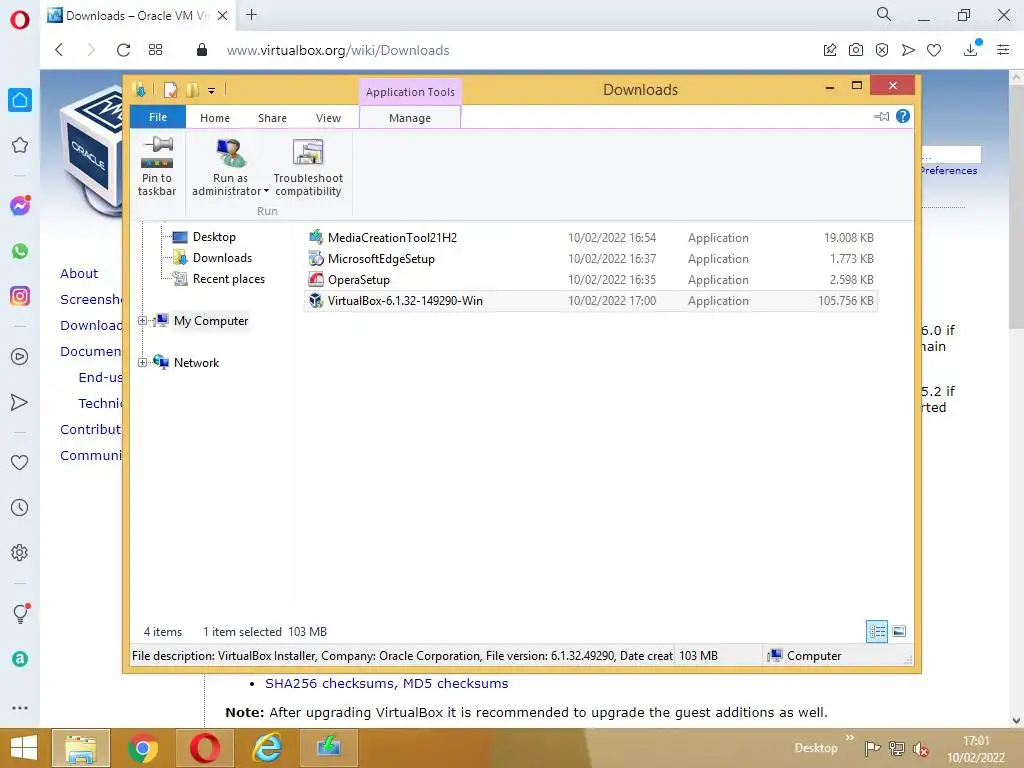Image resolution: width=1024 pixels, height=768 pixels.
Task: Go back in Opera browser
Action: tap(59, 50)
